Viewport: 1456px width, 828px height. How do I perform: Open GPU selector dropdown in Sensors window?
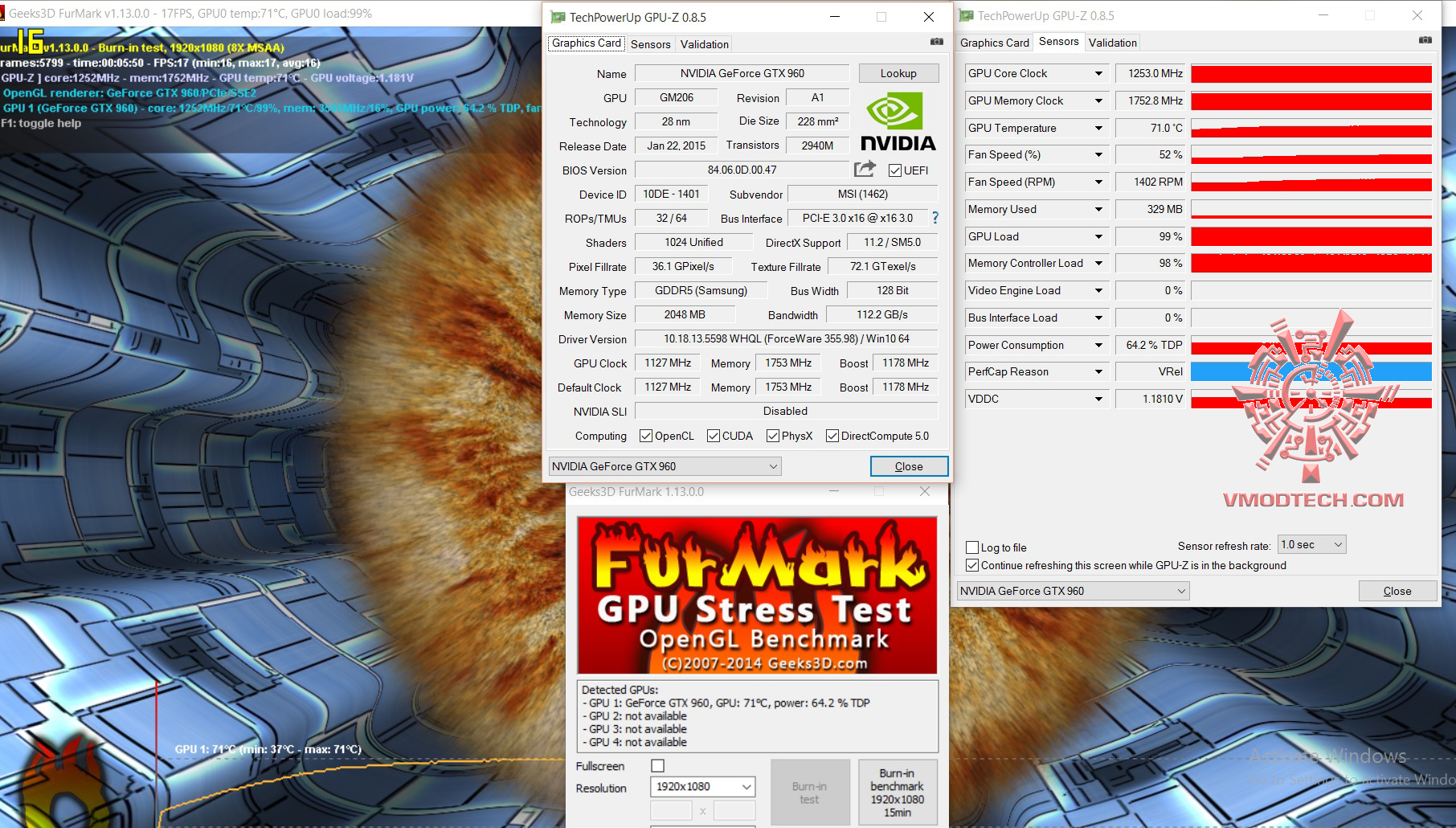pos(1073,591)
